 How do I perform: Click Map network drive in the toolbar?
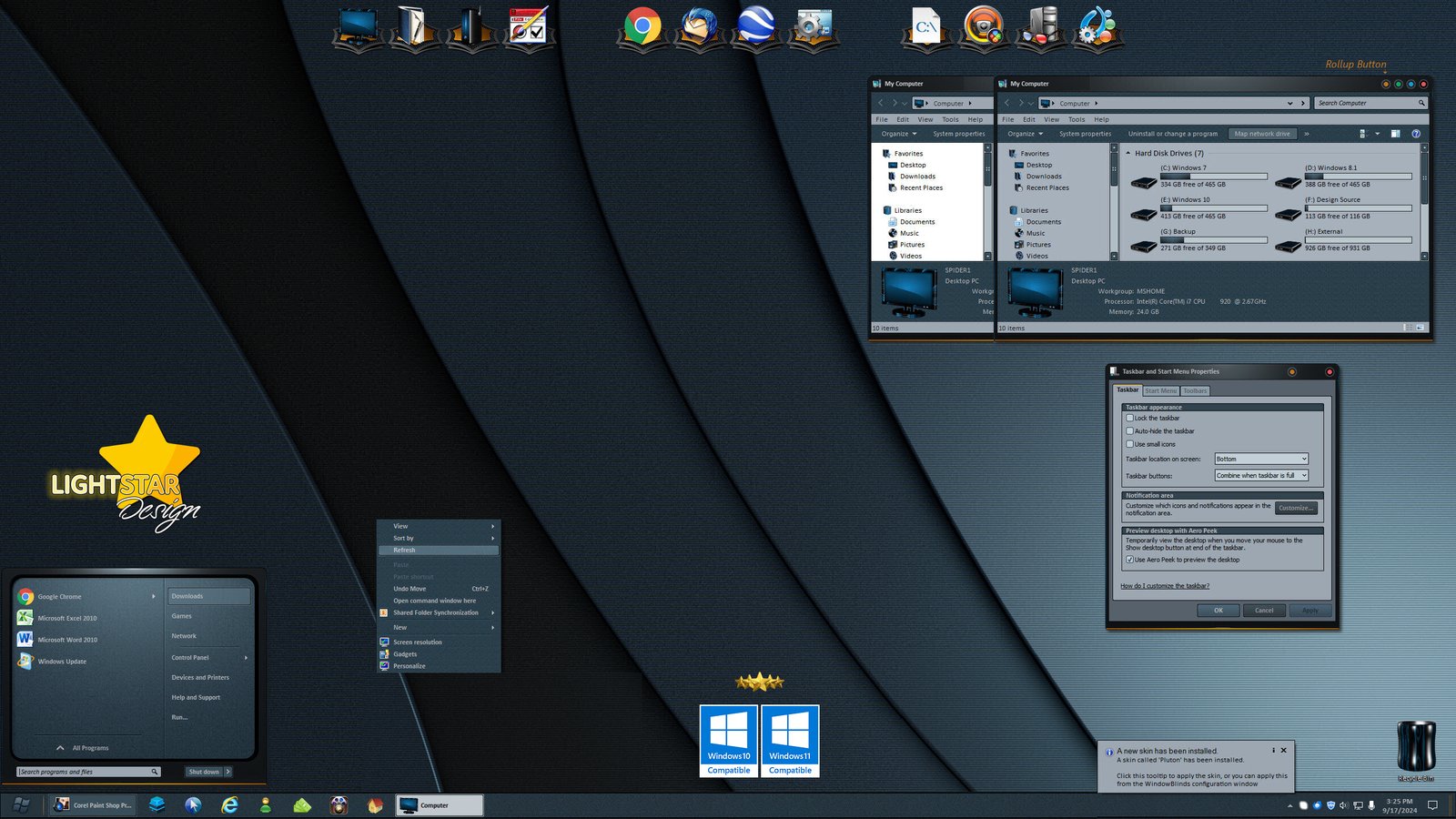(1262, 134)
